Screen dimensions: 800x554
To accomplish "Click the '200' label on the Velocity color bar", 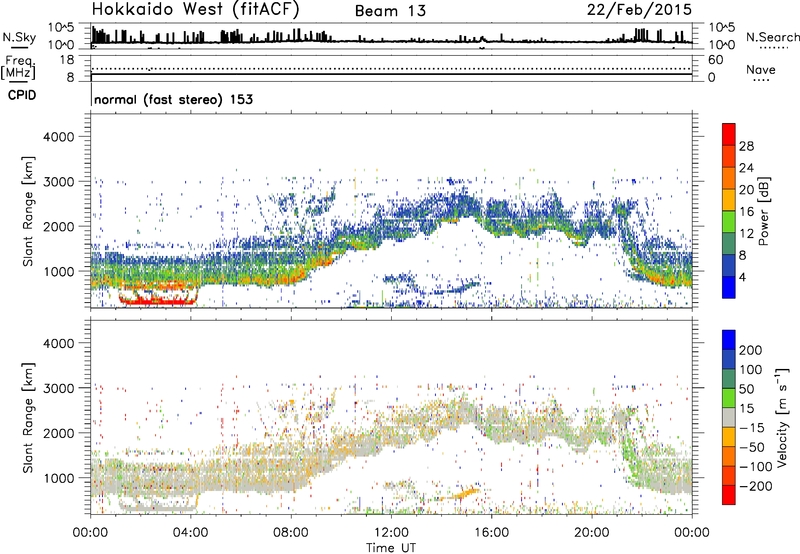I will (x=751, y=350).
